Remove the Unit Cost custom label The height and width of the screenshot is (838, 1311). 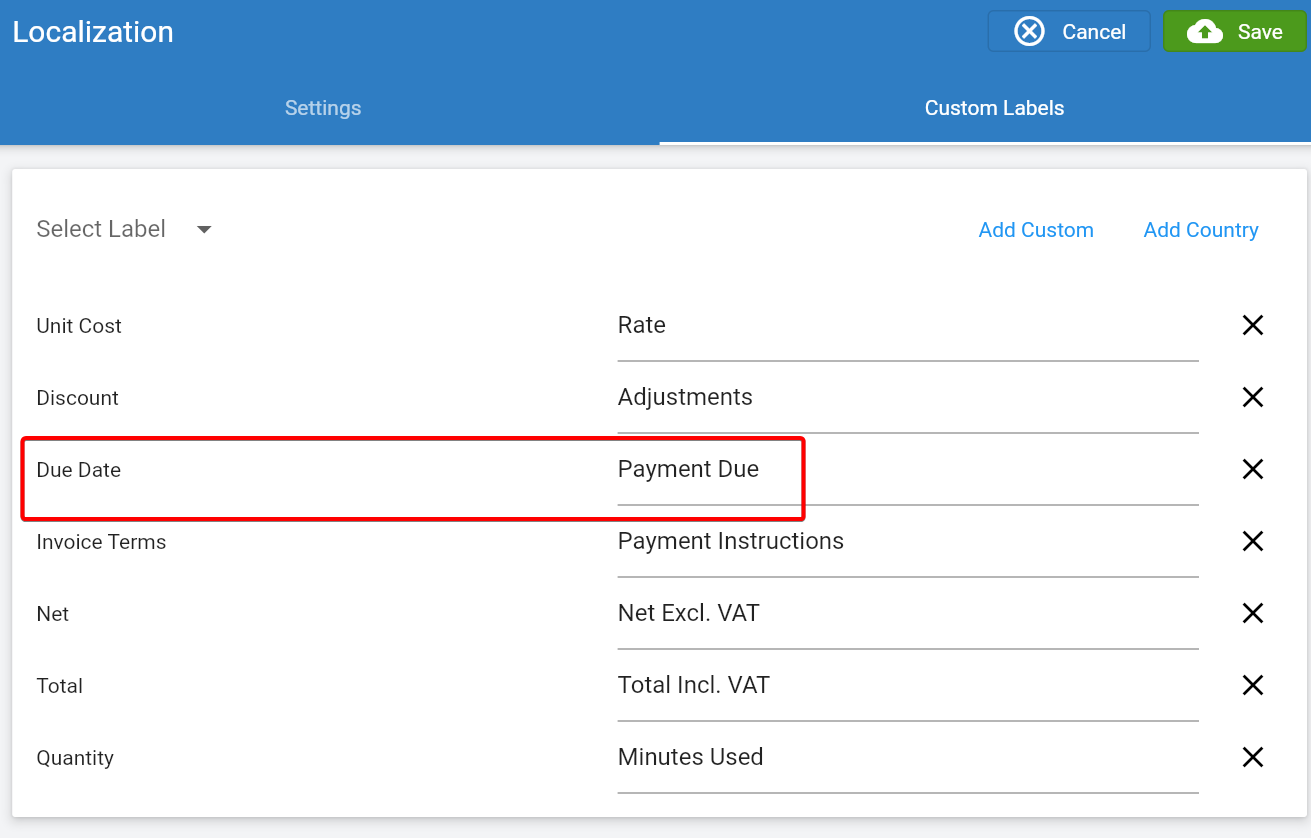point(1252,325)
